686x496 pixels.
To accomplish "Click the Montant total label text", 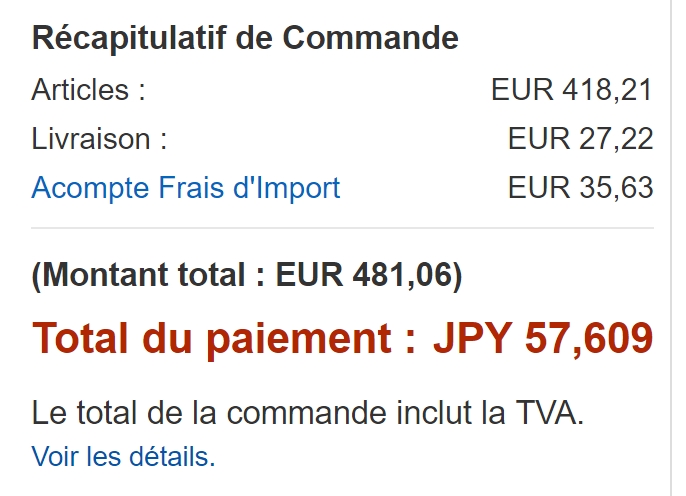I will pos(148,276).
